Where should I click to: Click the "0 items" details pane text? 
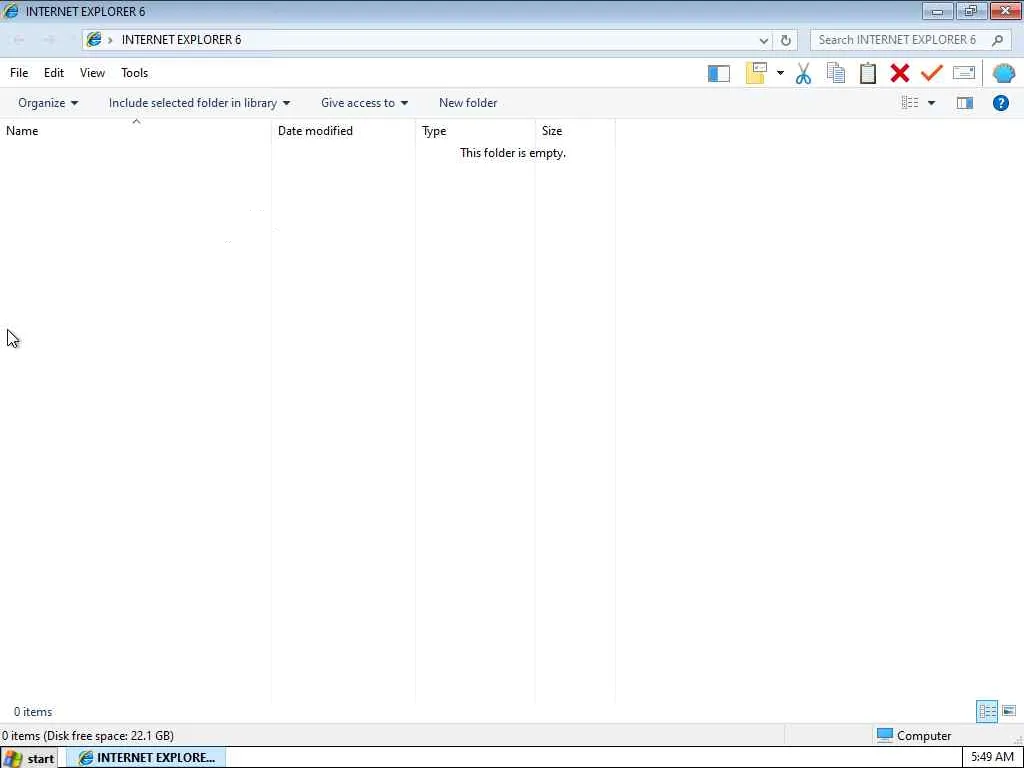33,712
